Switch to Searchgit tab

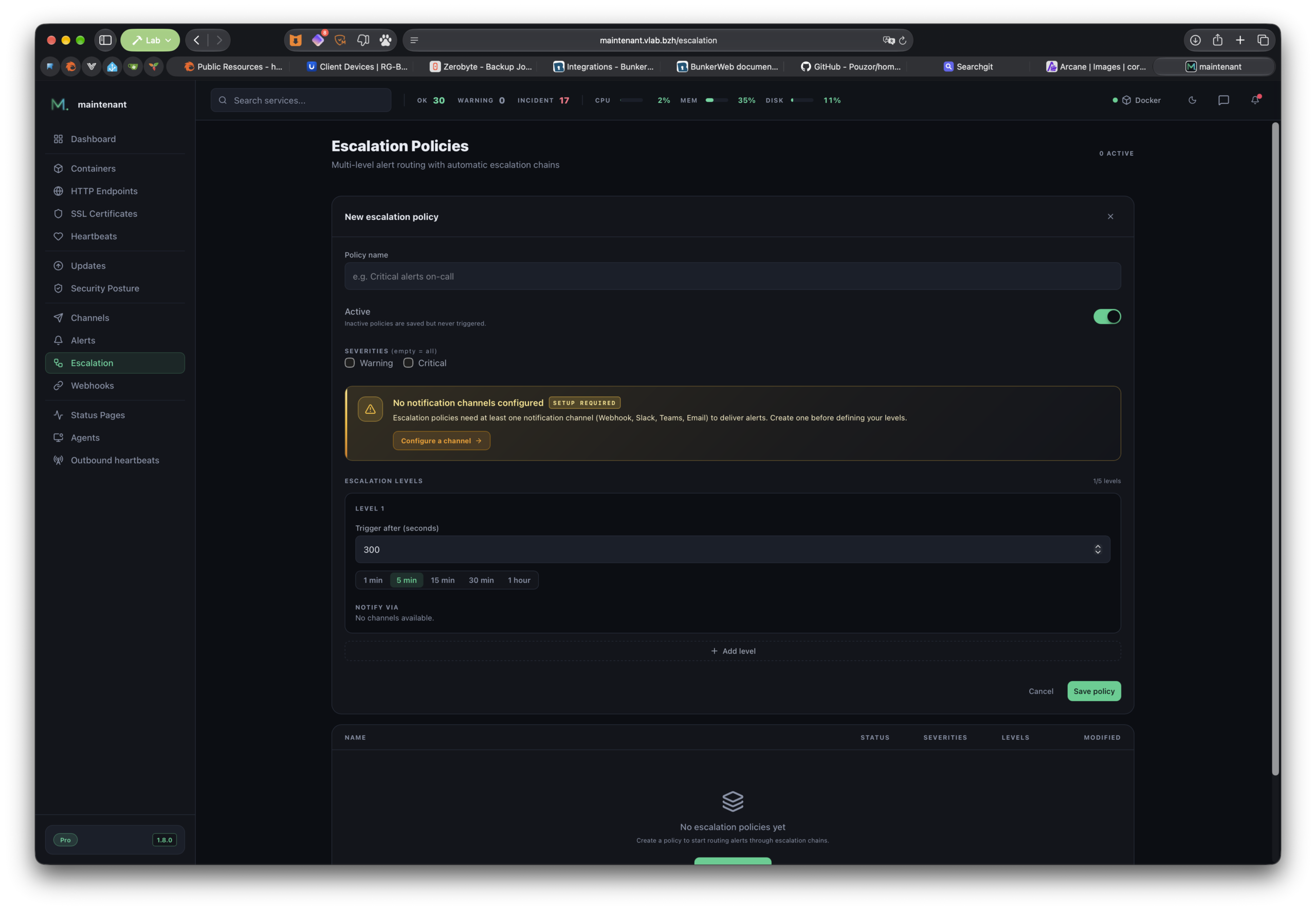[x=968, y=67]
